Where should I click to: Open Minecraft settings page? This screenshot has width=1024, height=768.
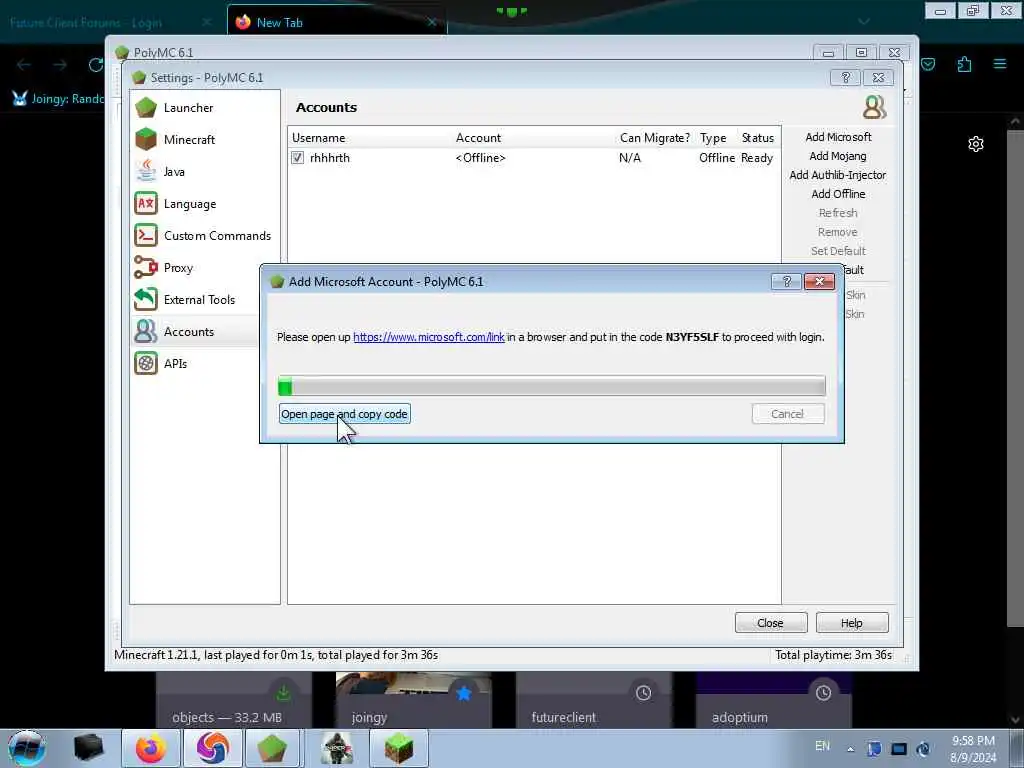(204, 140)
